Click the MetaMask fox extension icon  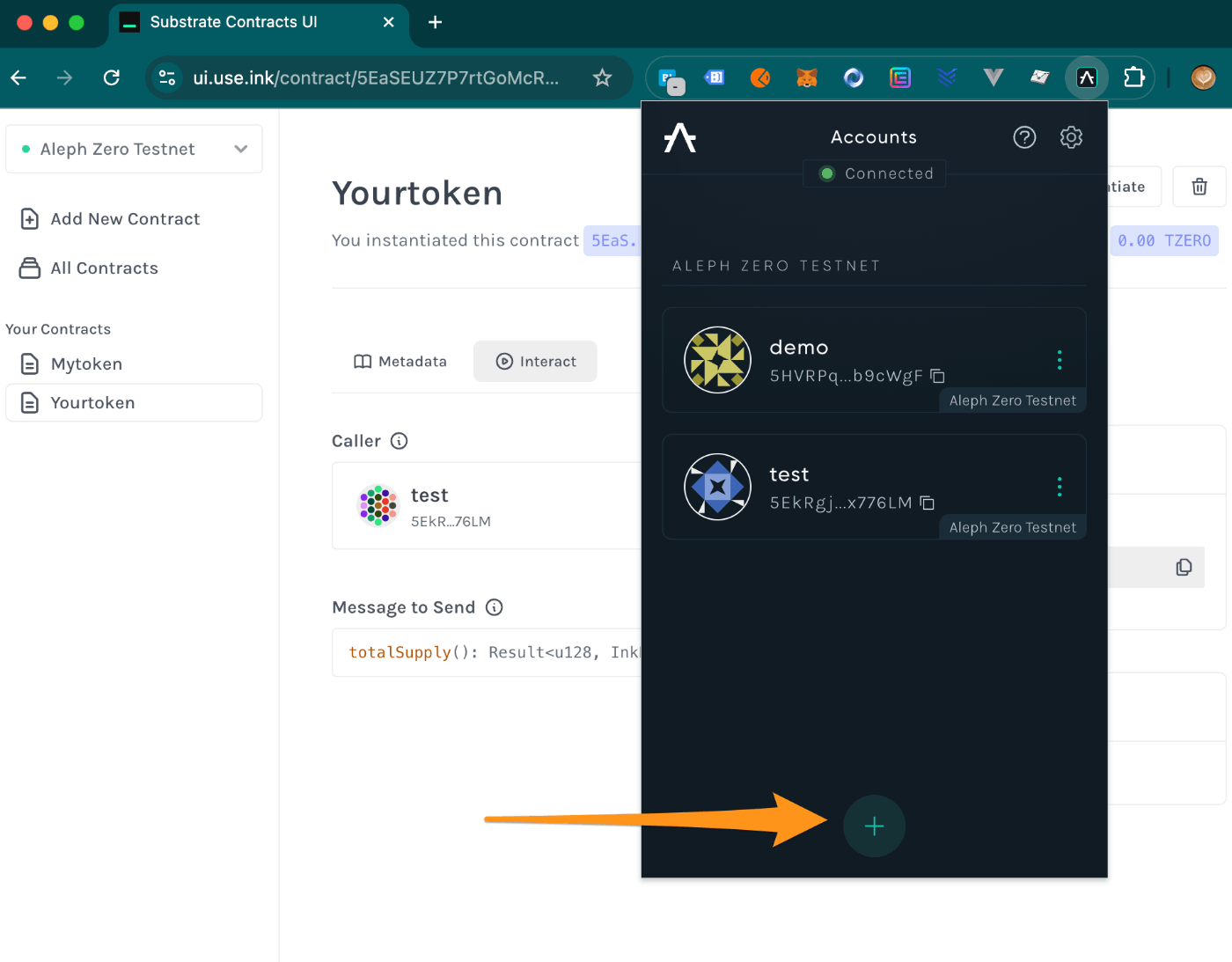(807, 77)
